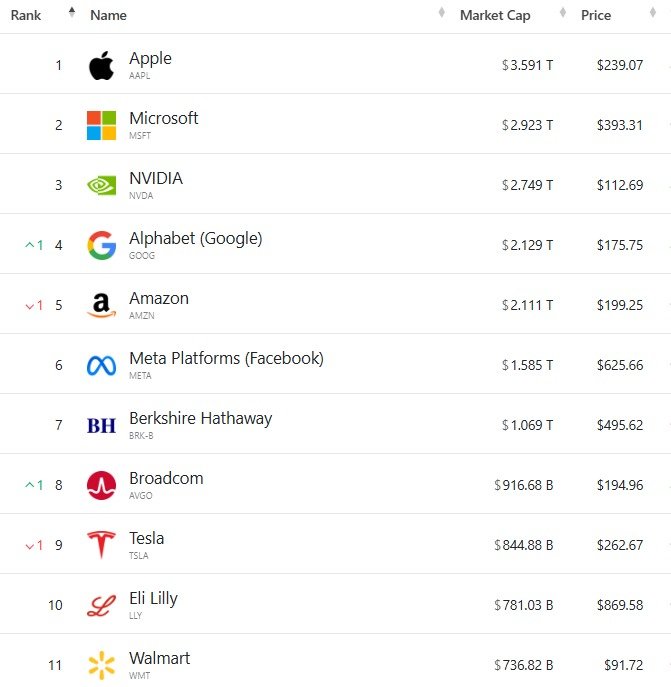Click the Eli Lilly company name
671x687 pixels.
(x=153, y=599)
